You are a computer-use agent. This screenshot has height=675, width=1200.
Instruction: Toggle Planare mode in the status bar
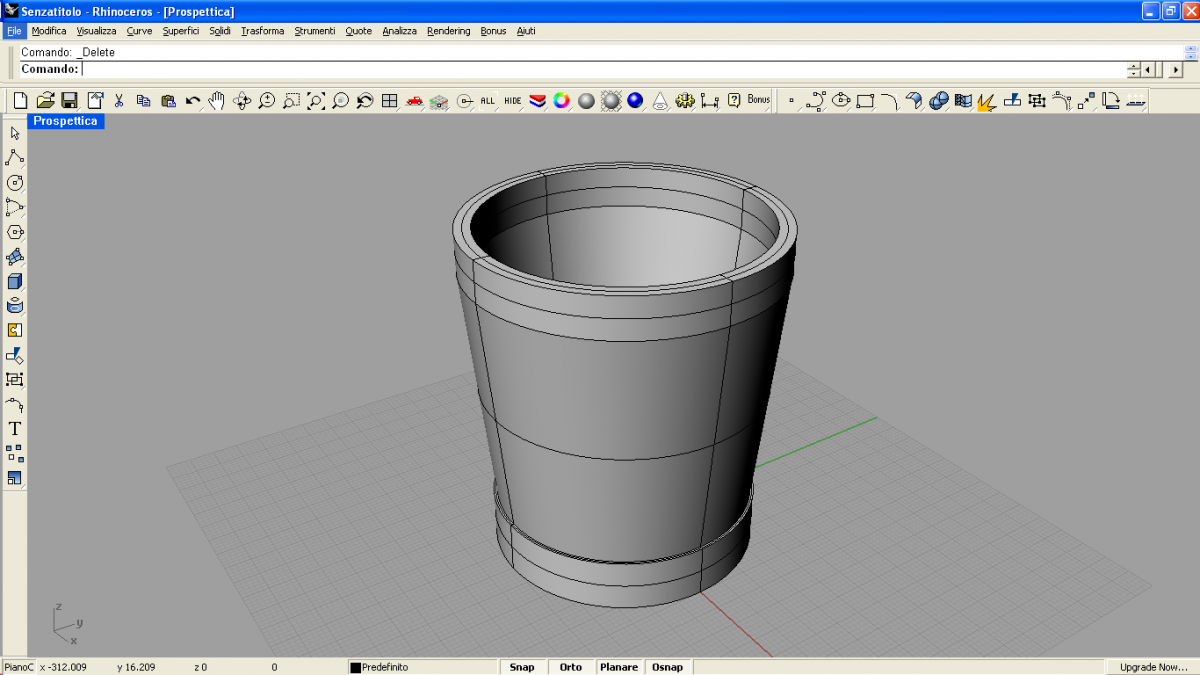pyautogui.click(x=620, y=667)
